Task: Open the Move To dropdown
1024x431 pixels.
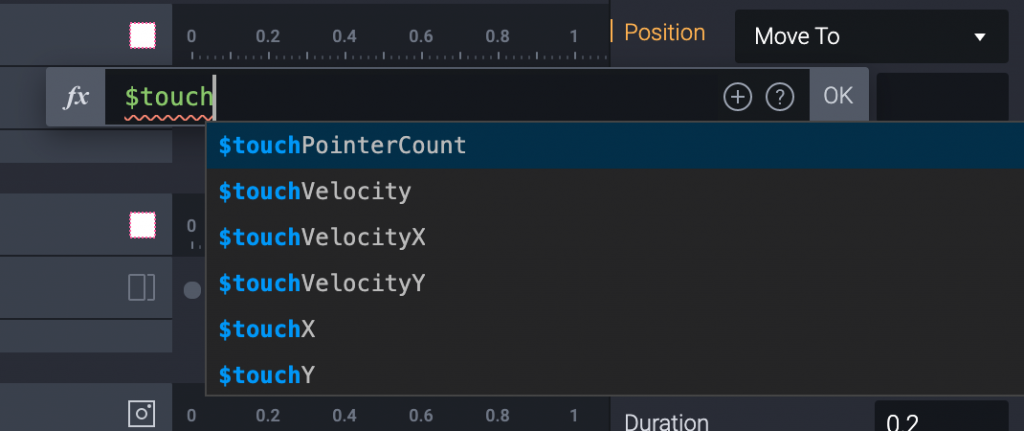Action: pyautogui.click(x=871, y=37)
